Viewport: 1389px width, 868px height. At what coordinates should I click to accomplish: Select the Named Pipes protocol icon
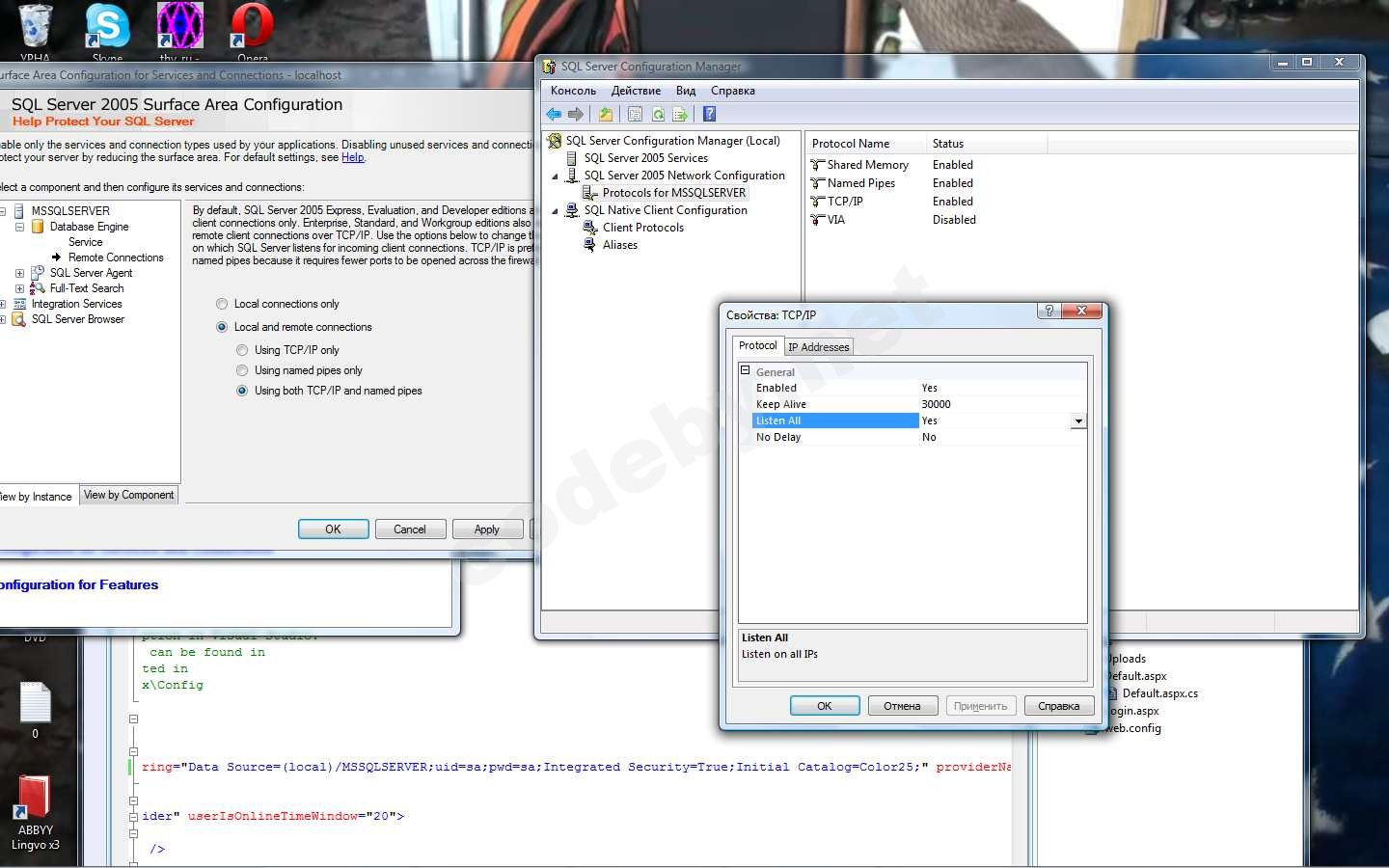coord(818,183)
